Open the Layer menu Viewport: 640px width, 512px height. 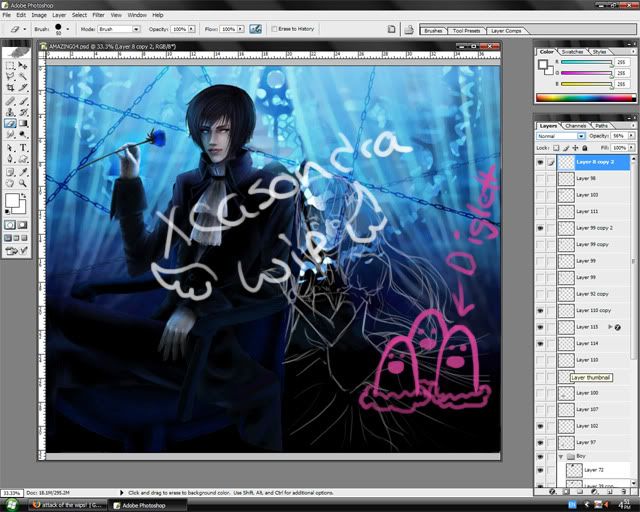coord(59,15)
